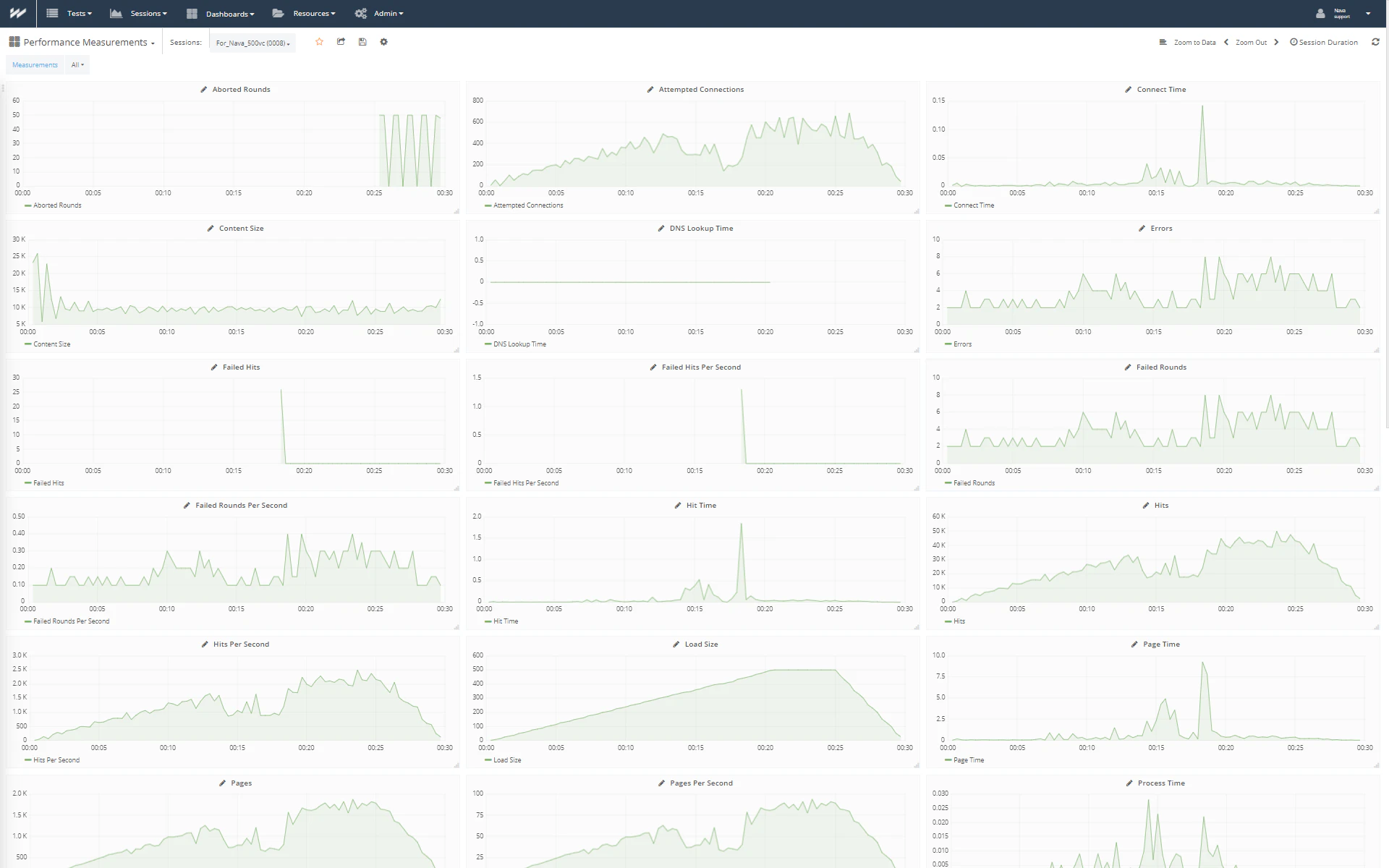Toggle the Connect Time legend series

973,205
